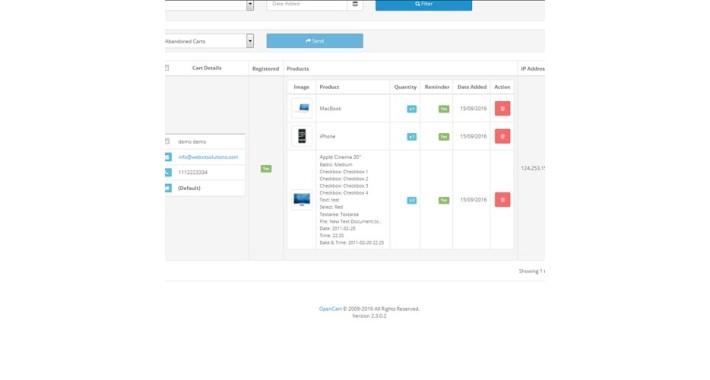Toggle the select-all checkbox in Cart Details header
This screenshot has height=380, width=710.
pyautogui.click(x=167, y=68)
